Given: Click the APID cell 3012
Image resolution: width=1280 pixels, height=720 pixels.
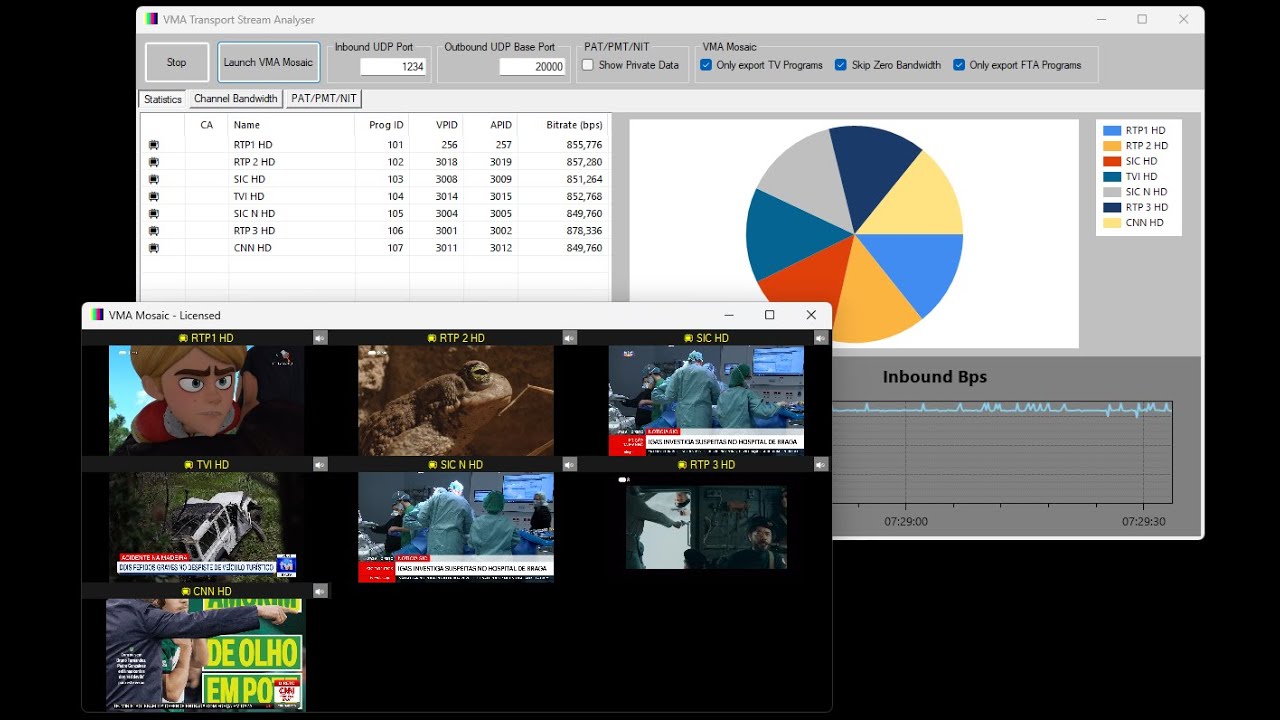Looking at the screenshot, I should (x=501, y=248).
